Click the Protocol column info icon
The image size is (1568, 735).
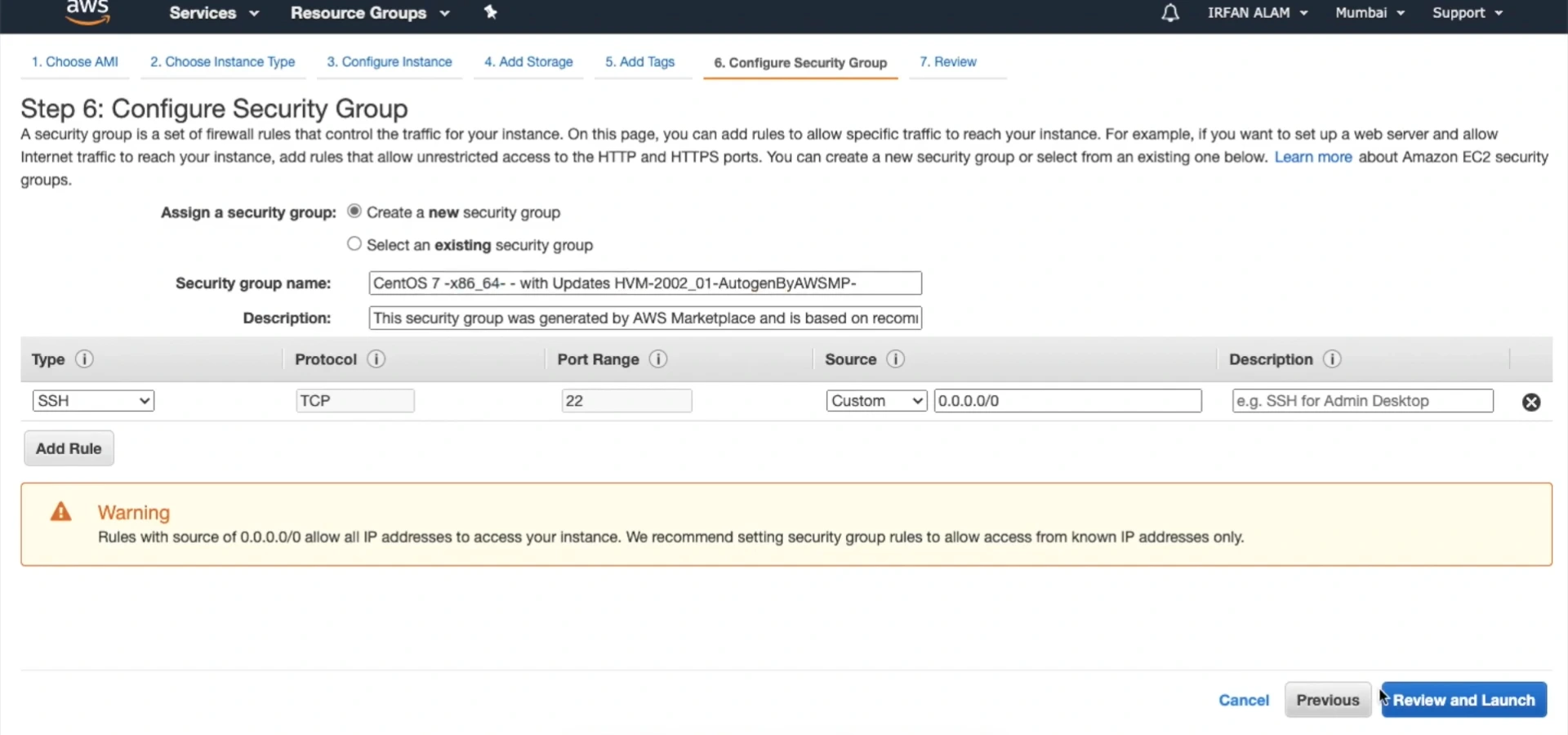tap(376, 359)
